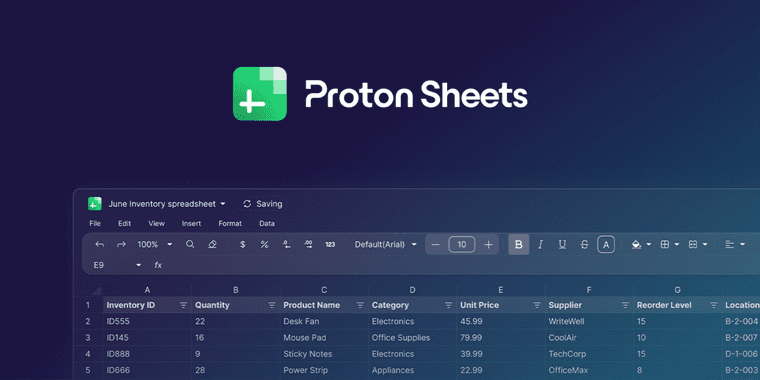This screenshot has width=760, height=380.
Task: Select column D header
Action: coord(412,290)
